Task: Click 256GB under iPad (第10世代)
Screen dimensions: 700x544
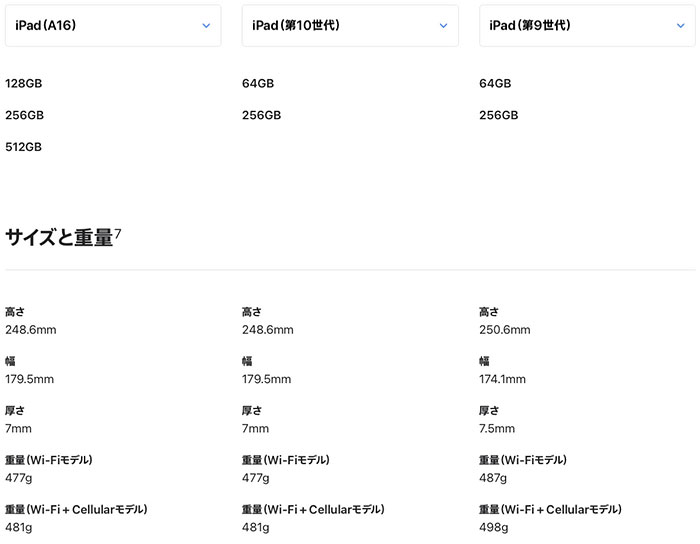Action: point(262,115)
